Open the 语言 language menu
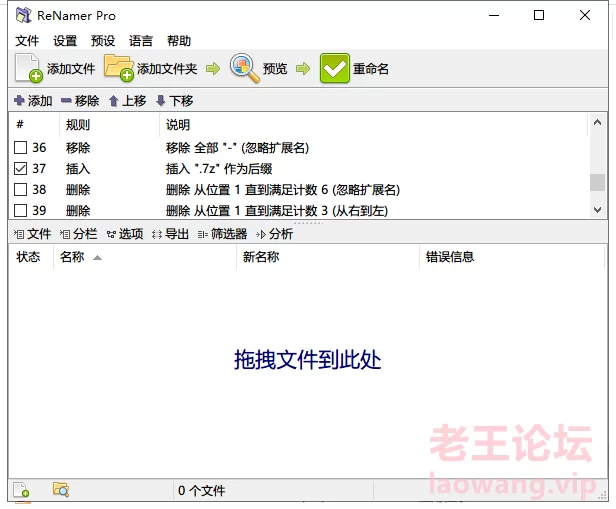 [141, 41]
